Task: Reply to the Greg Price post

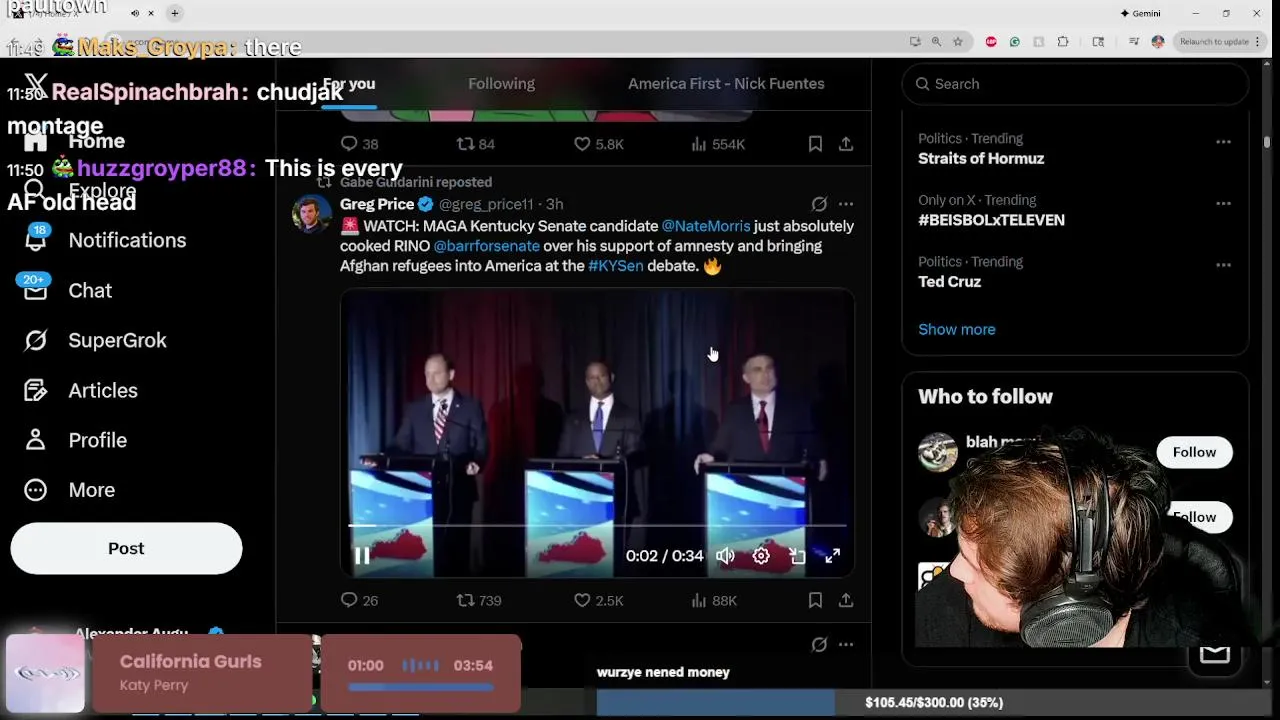Action: point(359,600)
